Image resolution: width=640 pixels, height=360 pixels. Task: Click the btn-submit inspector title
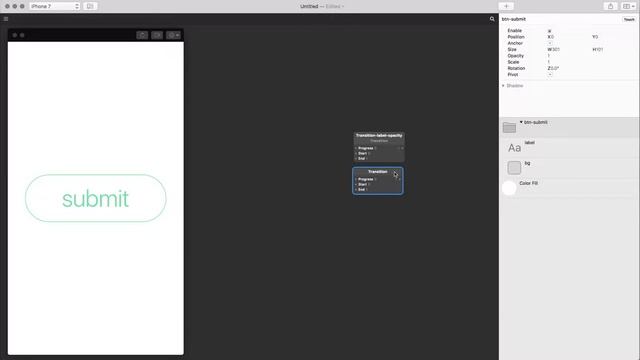click(513, 19)
